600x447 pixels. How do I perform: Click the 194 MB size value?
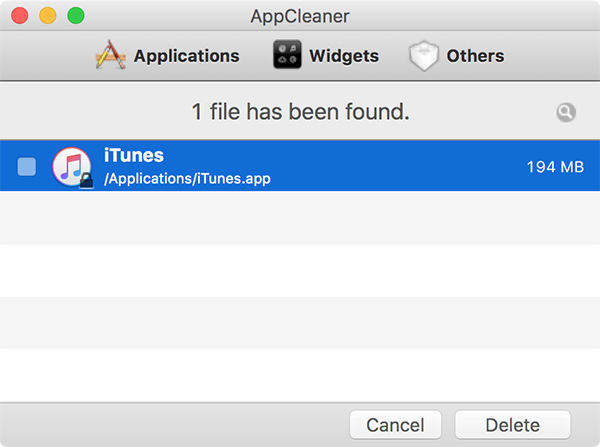555,167
